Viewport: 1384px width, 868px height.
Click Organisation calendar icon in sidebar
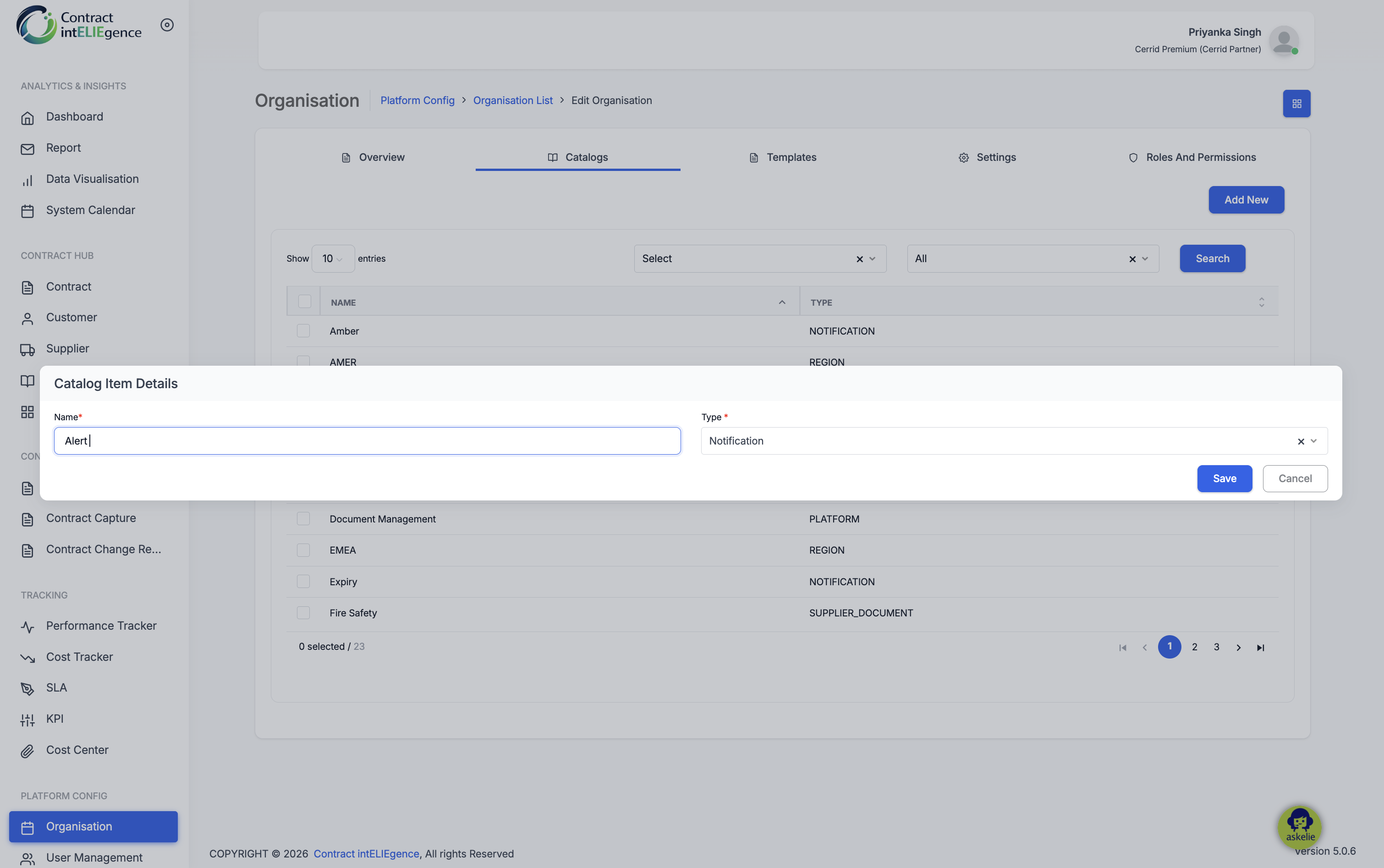(27, 828)
